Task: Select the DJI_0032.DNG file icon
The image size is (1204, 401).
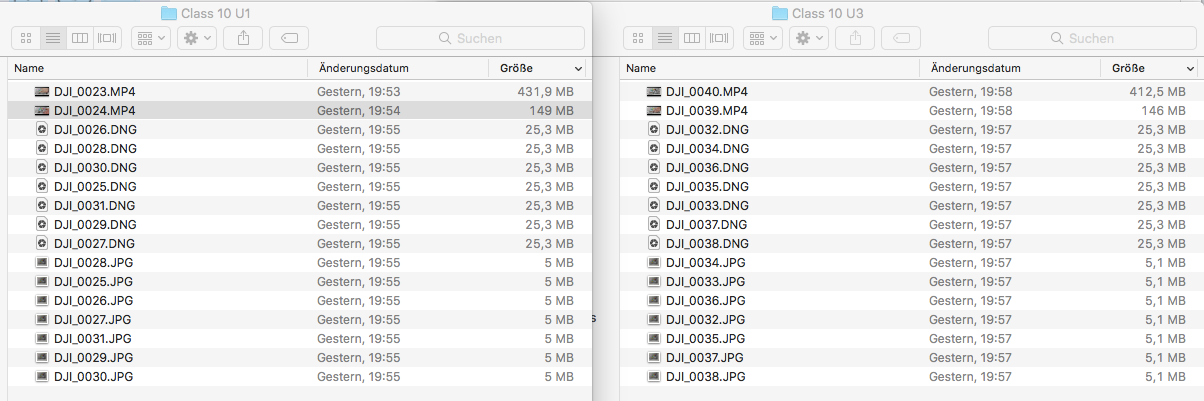Action: point(653,129)
